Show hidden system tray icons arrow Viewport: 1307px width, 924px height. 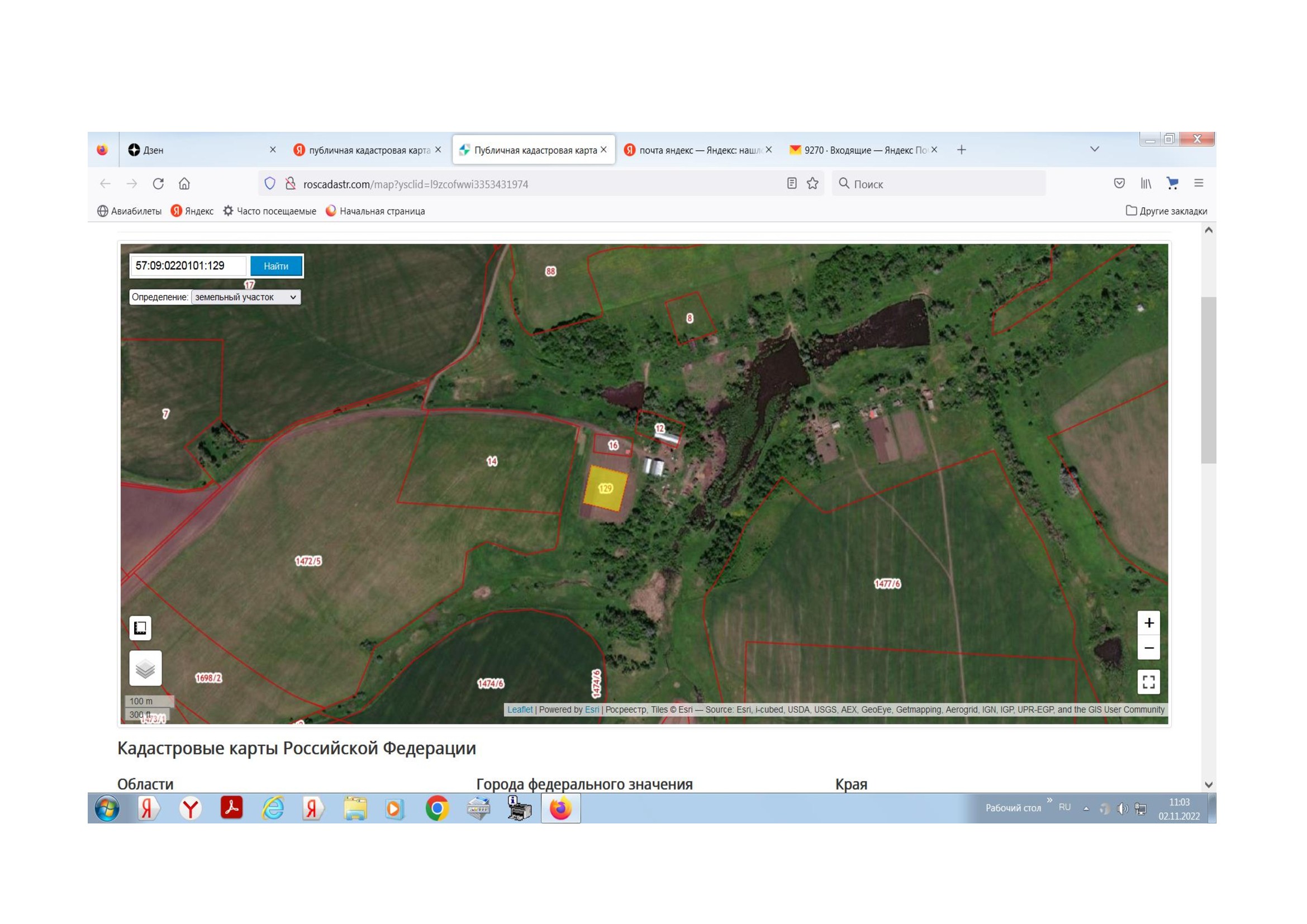pyautogui.click(x=1086, y=808)
